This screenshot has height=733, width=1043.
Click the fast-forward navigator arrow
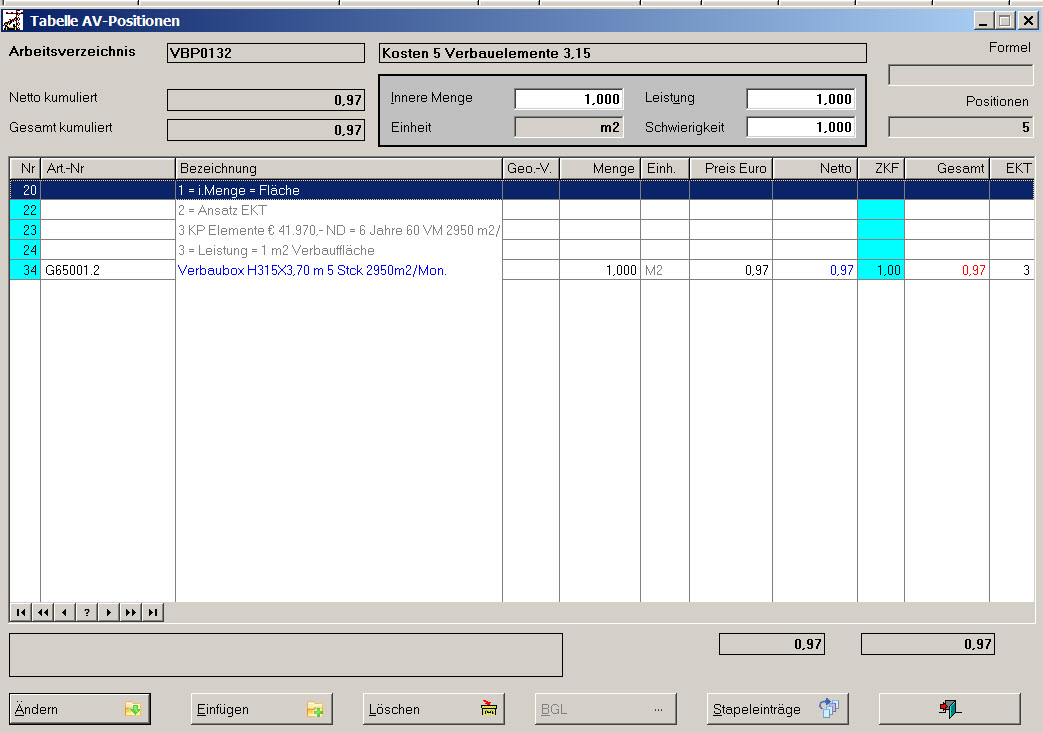tap(131, 612)
